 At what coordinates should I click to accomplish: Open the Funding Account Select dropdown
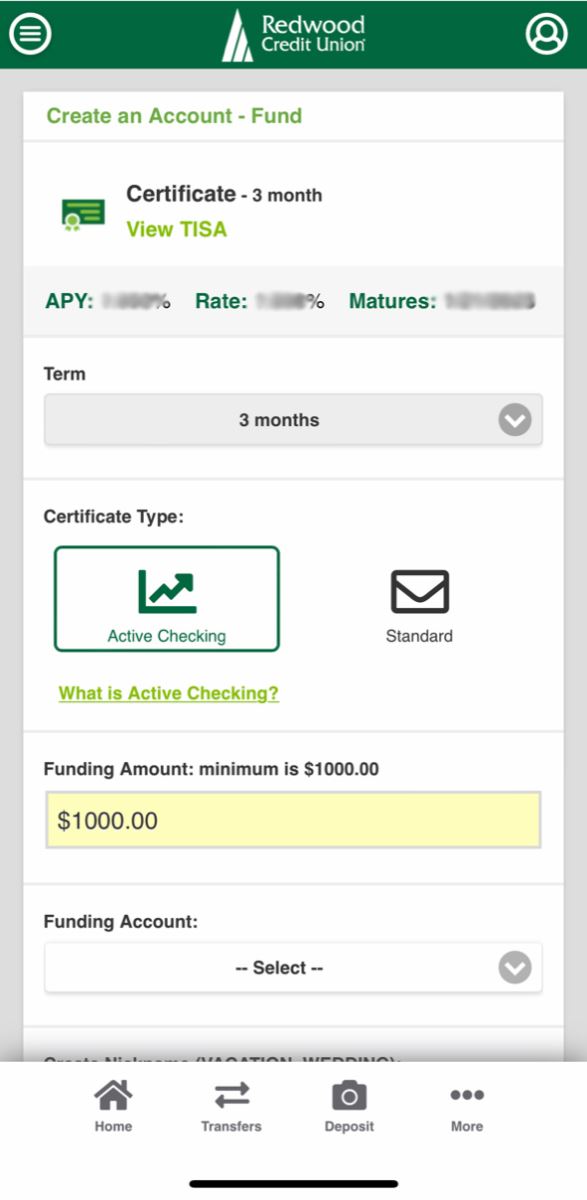pos(293,968)
